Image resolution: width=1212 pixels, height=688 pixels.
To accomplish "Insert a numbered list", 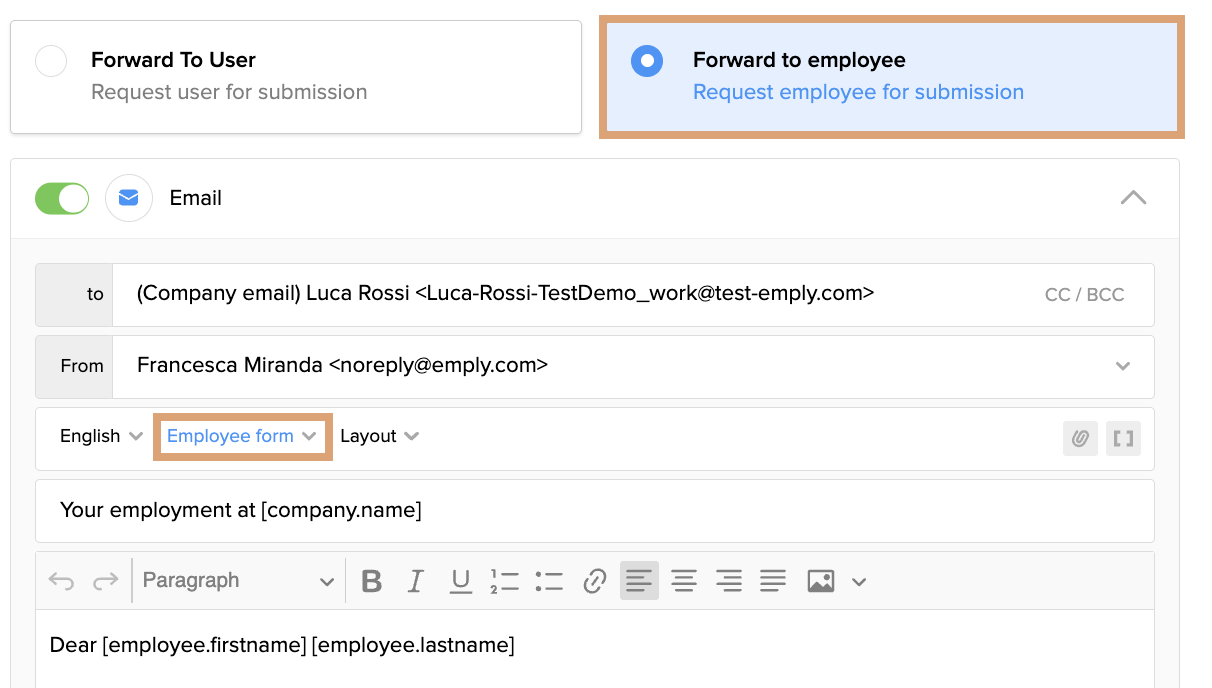I will click(504, 581).
